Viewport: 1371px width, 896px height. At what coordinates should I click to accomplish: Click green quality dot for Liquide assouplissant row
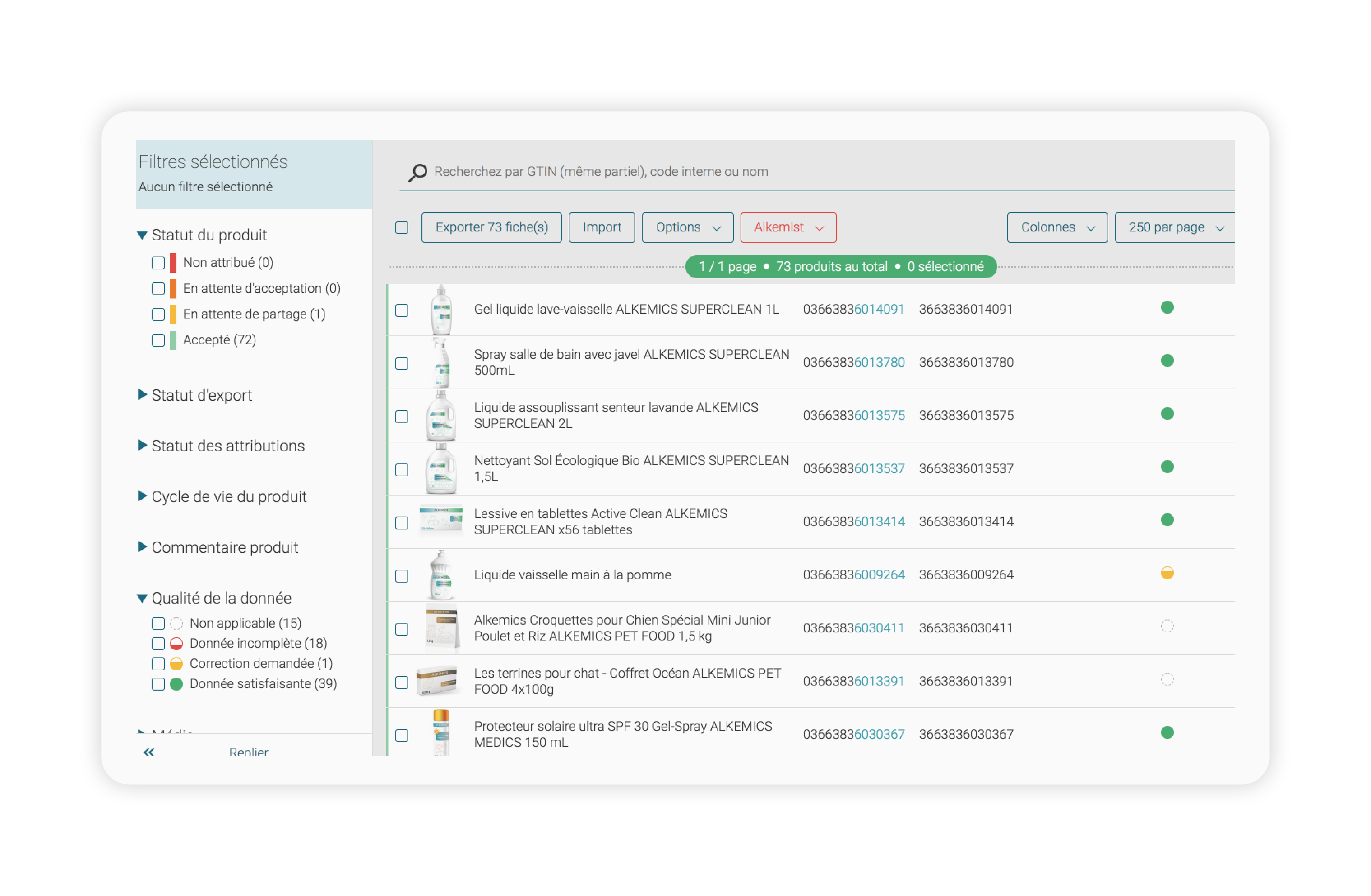pos(1167,413)
